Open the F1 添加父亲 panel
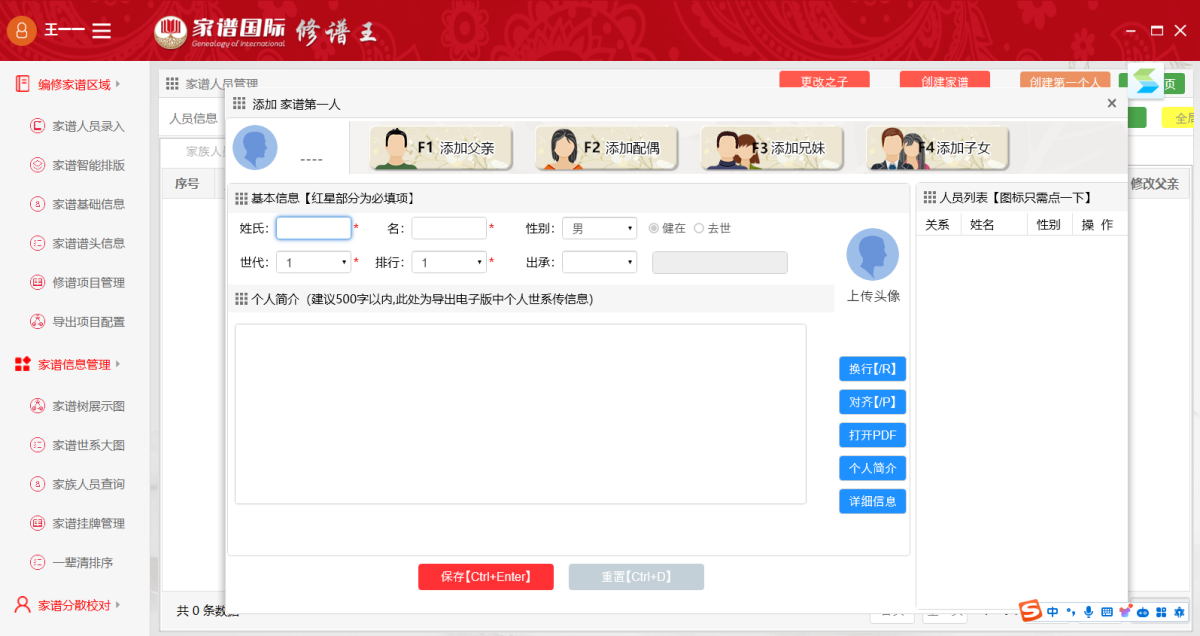 click(x=440, y=147)
